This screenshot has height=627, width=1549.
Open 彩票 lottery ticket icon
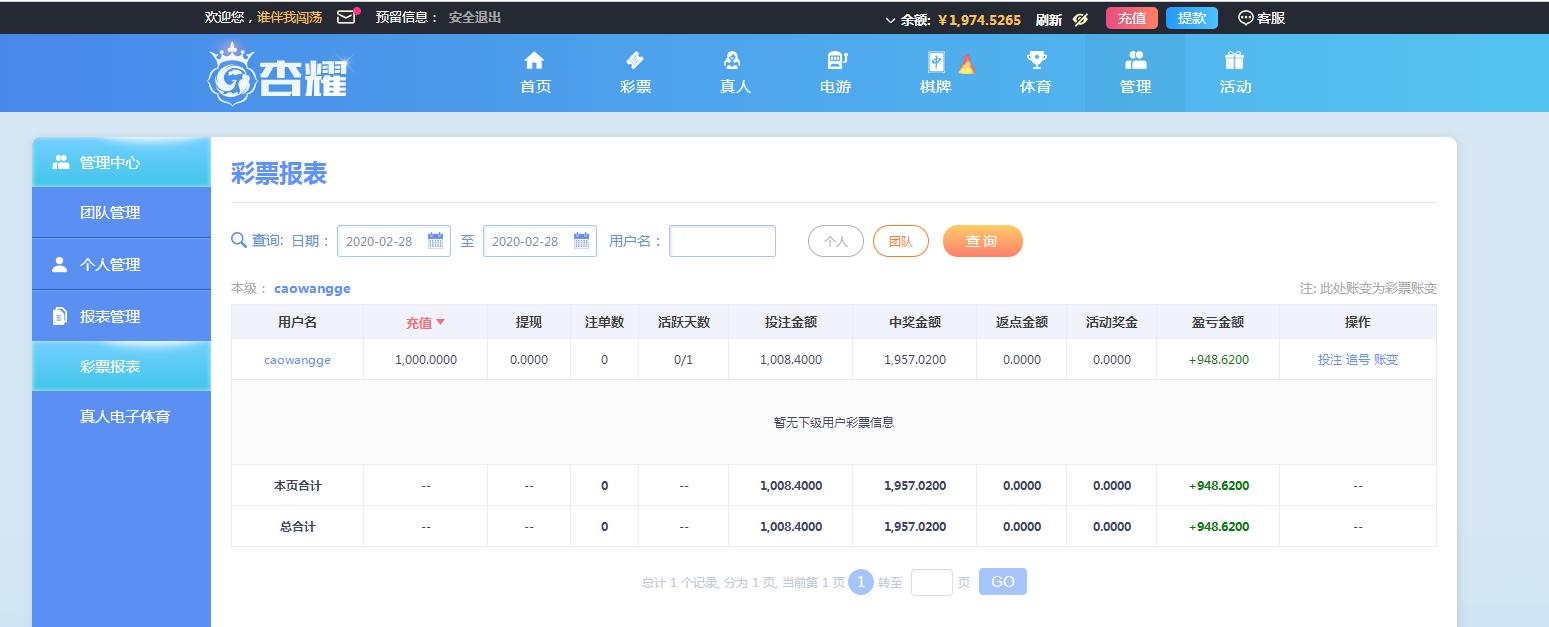635,61
